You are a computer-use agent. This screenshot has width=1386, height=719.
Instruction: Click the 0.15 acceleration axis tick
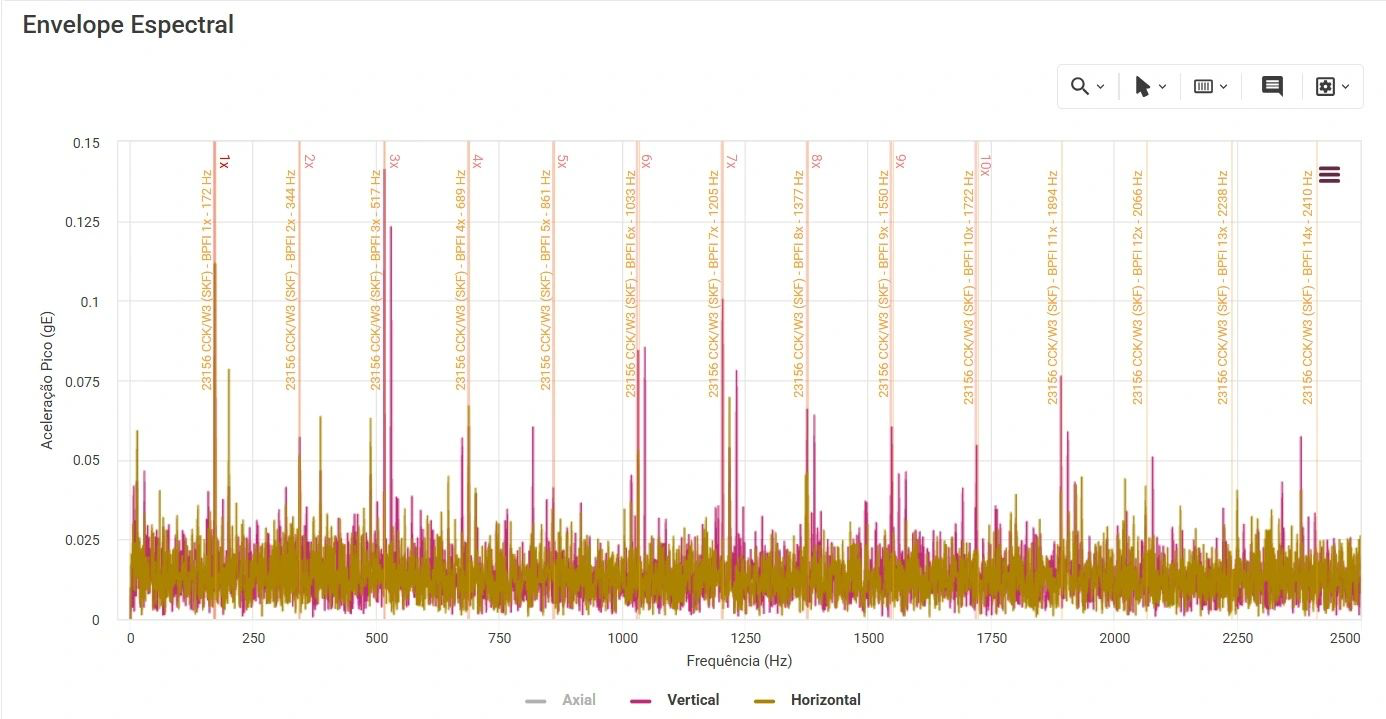[x=86, y=143]
